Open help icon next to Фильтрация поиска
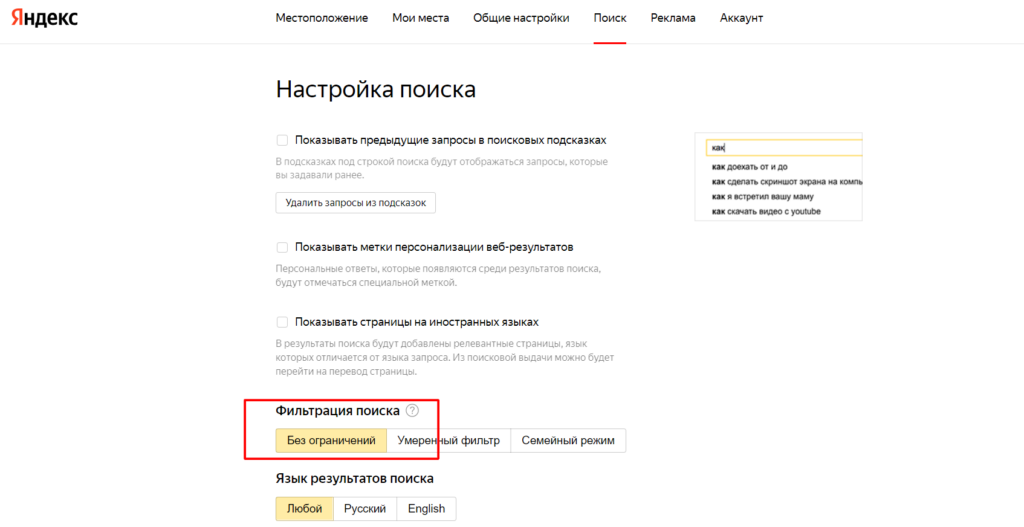 pos(412,411)
